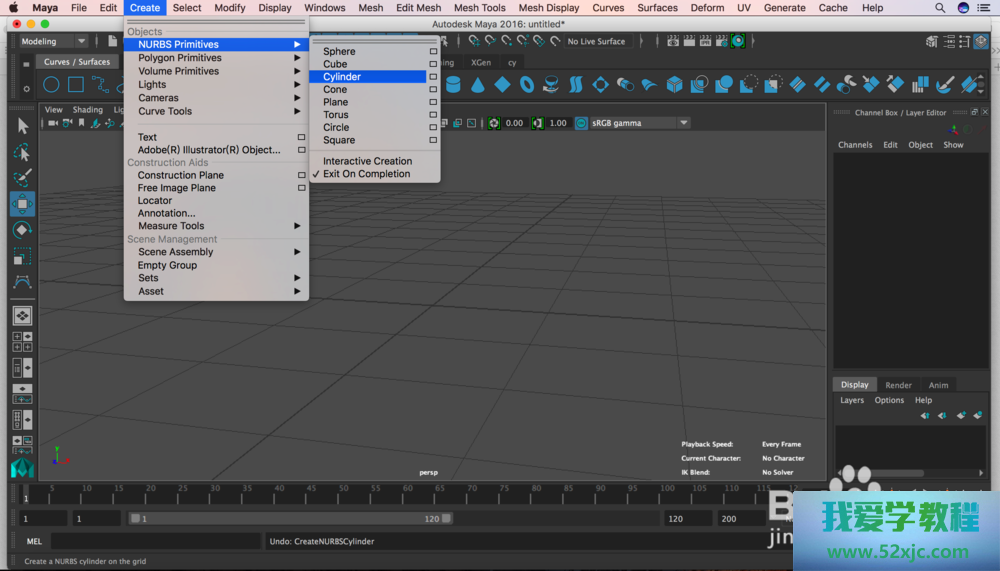Choose Cylinder from NURBS Primitives

point(342,77)
